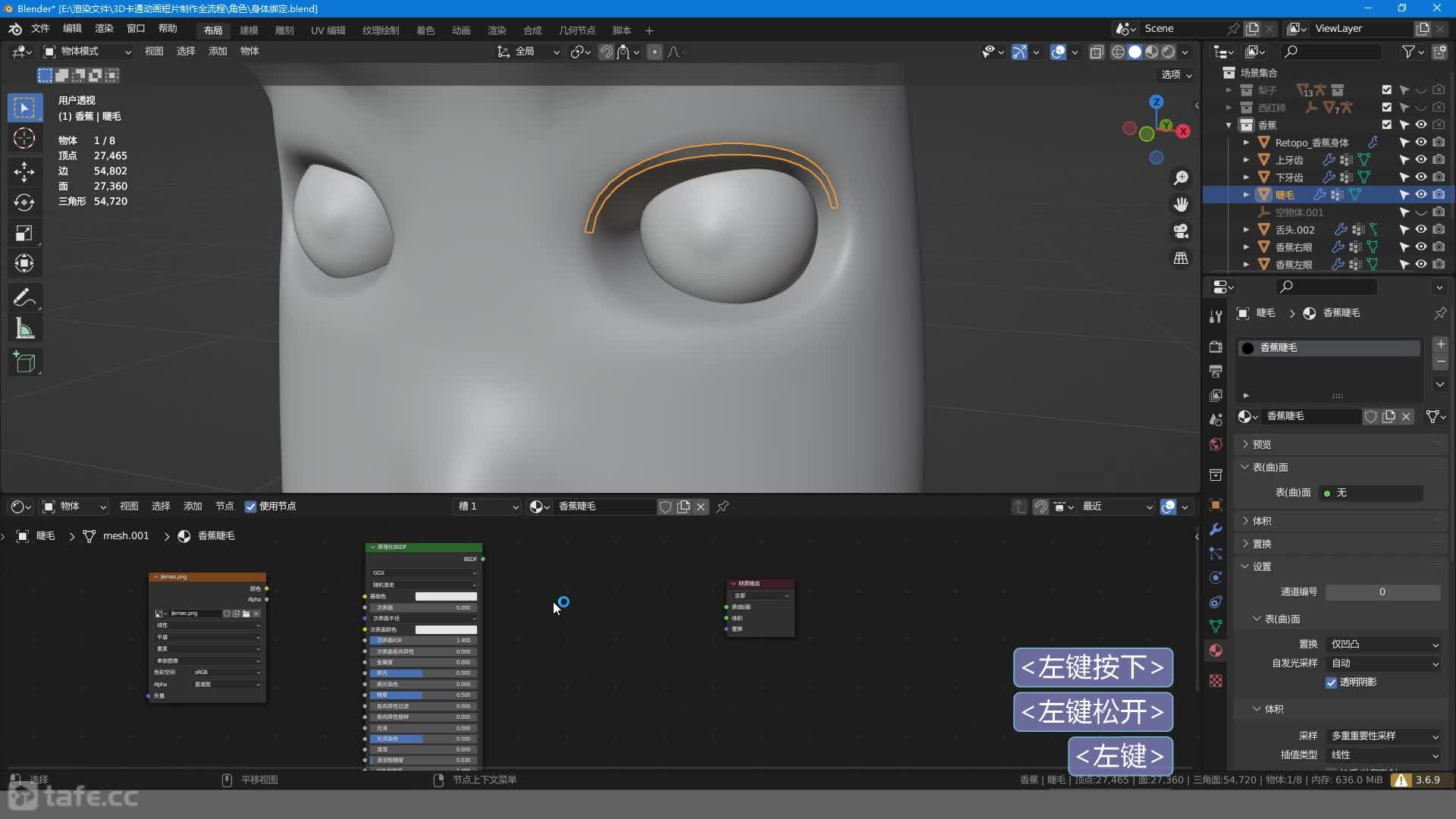1456x819 pixels.
Task: Select the Move tool
Action: [x=24, y=171]
